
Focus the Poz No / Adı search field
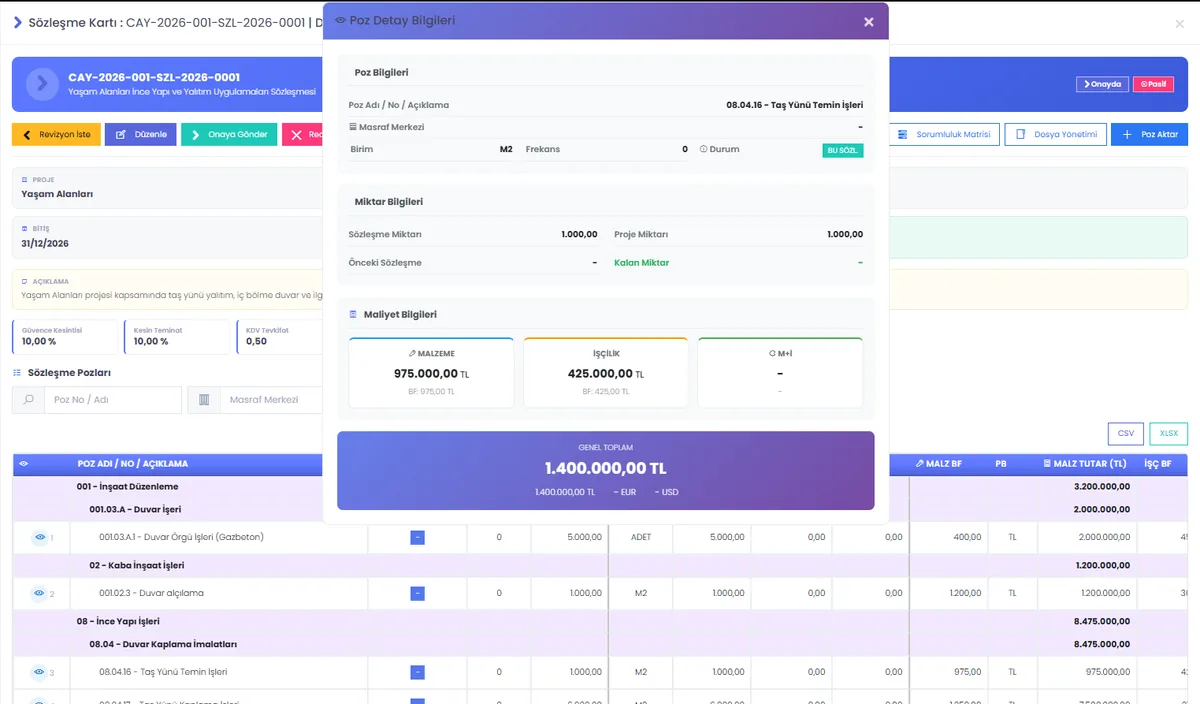(x=113, y=400)
